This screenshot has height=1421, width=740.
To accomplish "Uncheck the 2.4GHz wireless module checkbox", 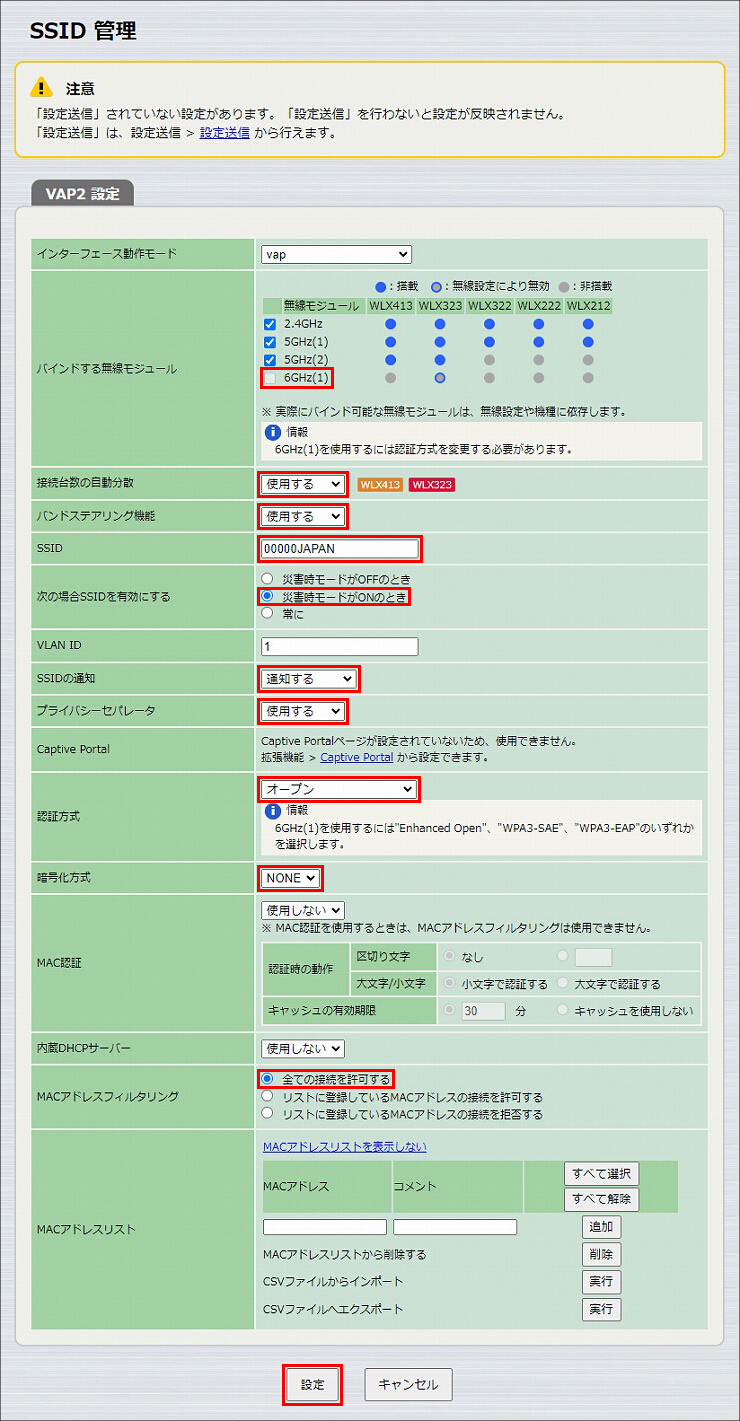I will (x=270, y=324).
